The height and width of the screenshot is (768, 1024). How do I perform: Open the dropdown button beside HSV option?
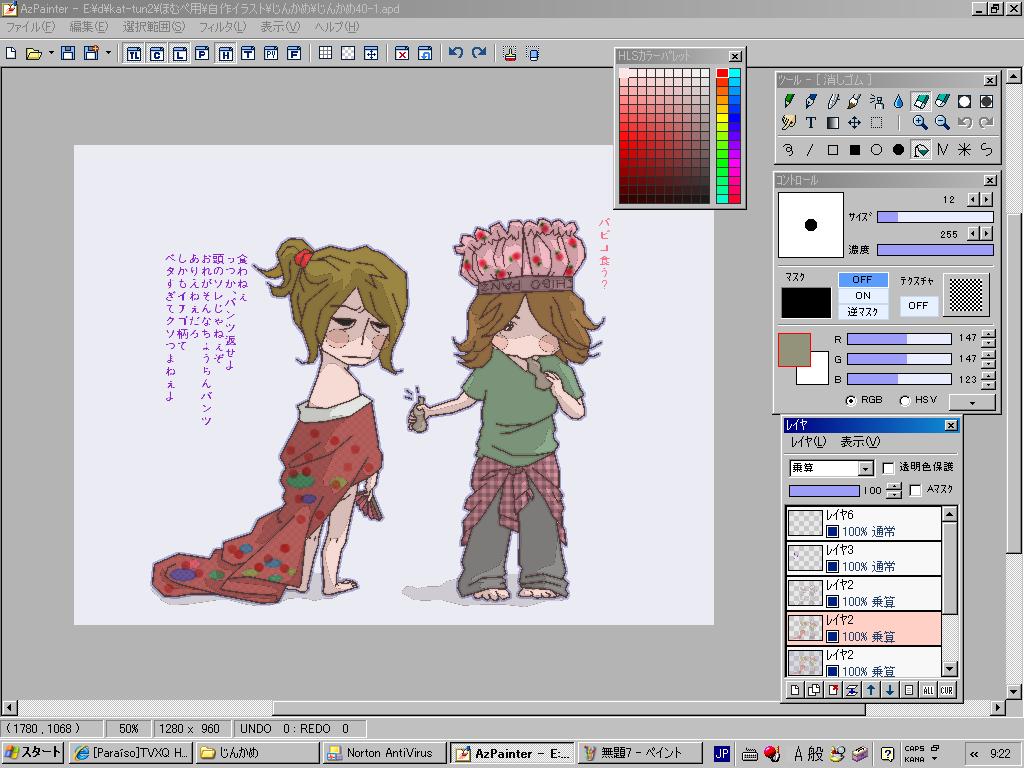(972, 401)
